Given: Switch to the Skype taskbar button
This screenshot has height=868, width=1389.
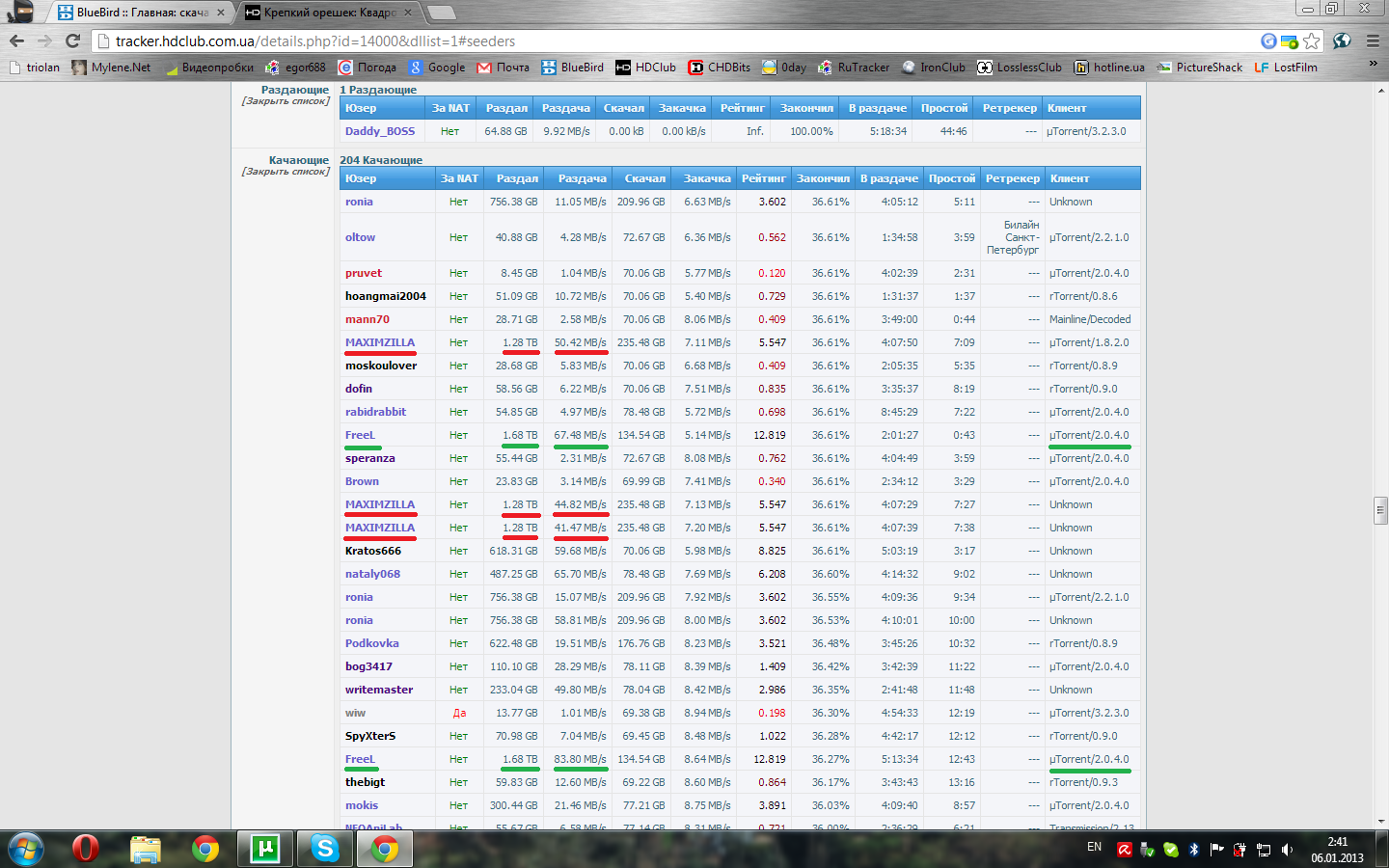Looking at the screenshot, I should (325, 849).
